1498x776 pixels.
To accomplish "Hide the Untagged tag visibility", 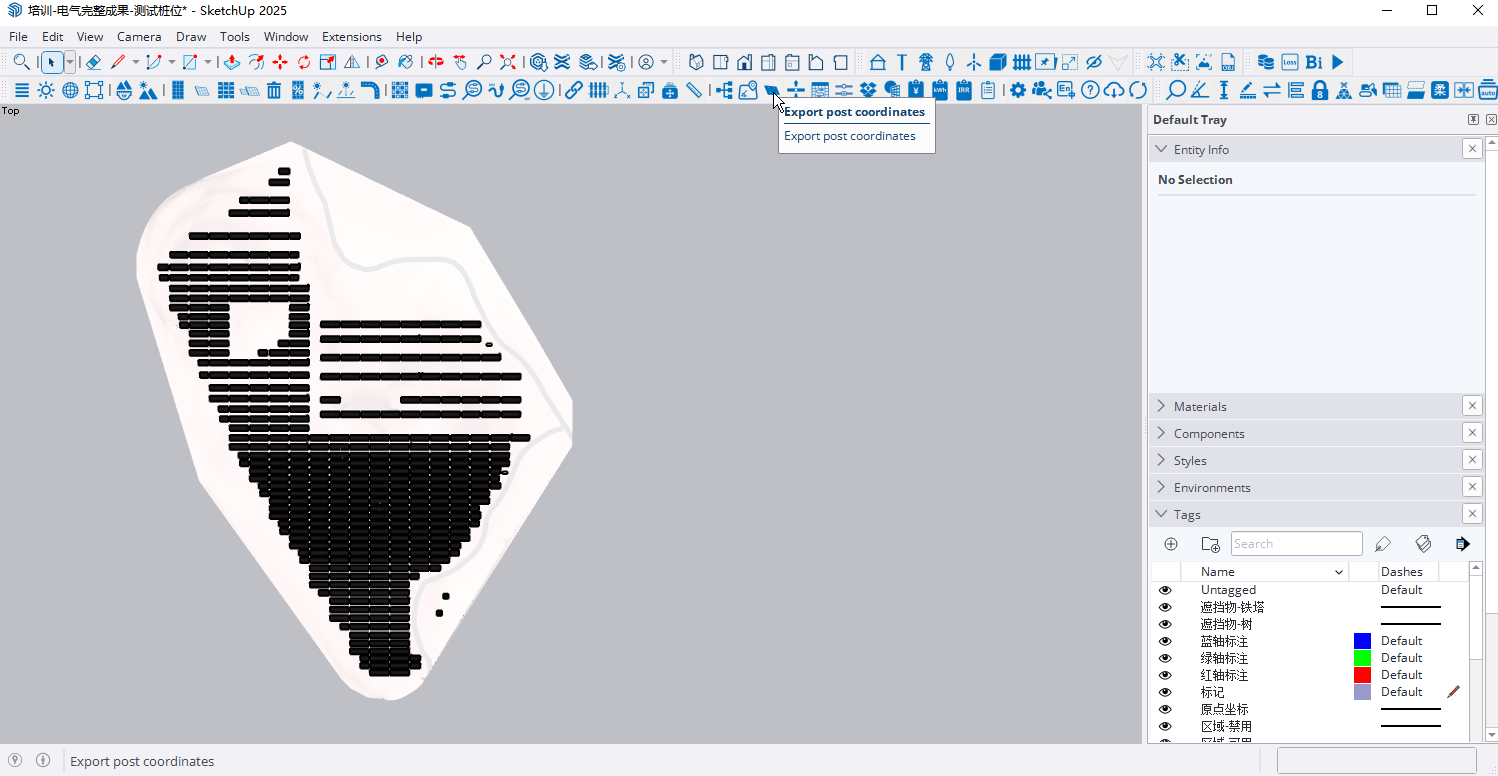I will point(1165,590).
